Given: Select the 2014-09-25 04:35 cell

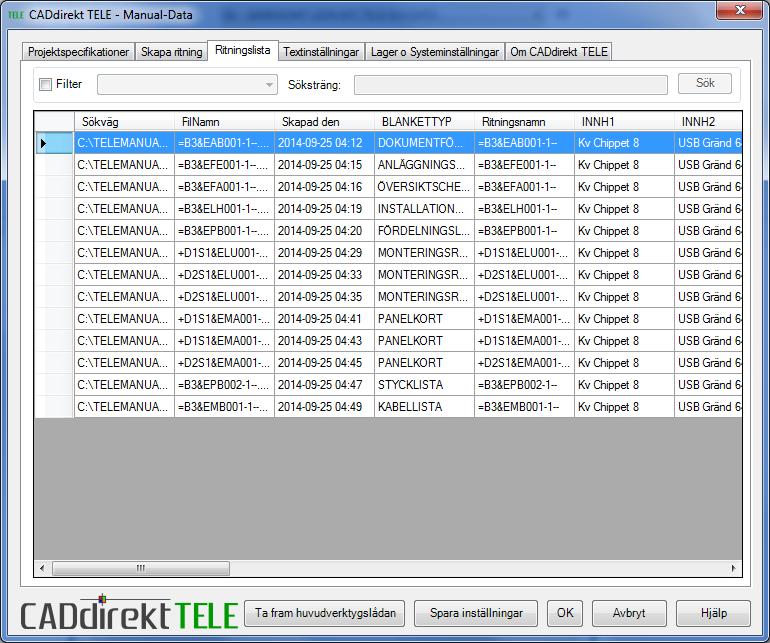Looking at the screenshot, I should tap(324, 297).
